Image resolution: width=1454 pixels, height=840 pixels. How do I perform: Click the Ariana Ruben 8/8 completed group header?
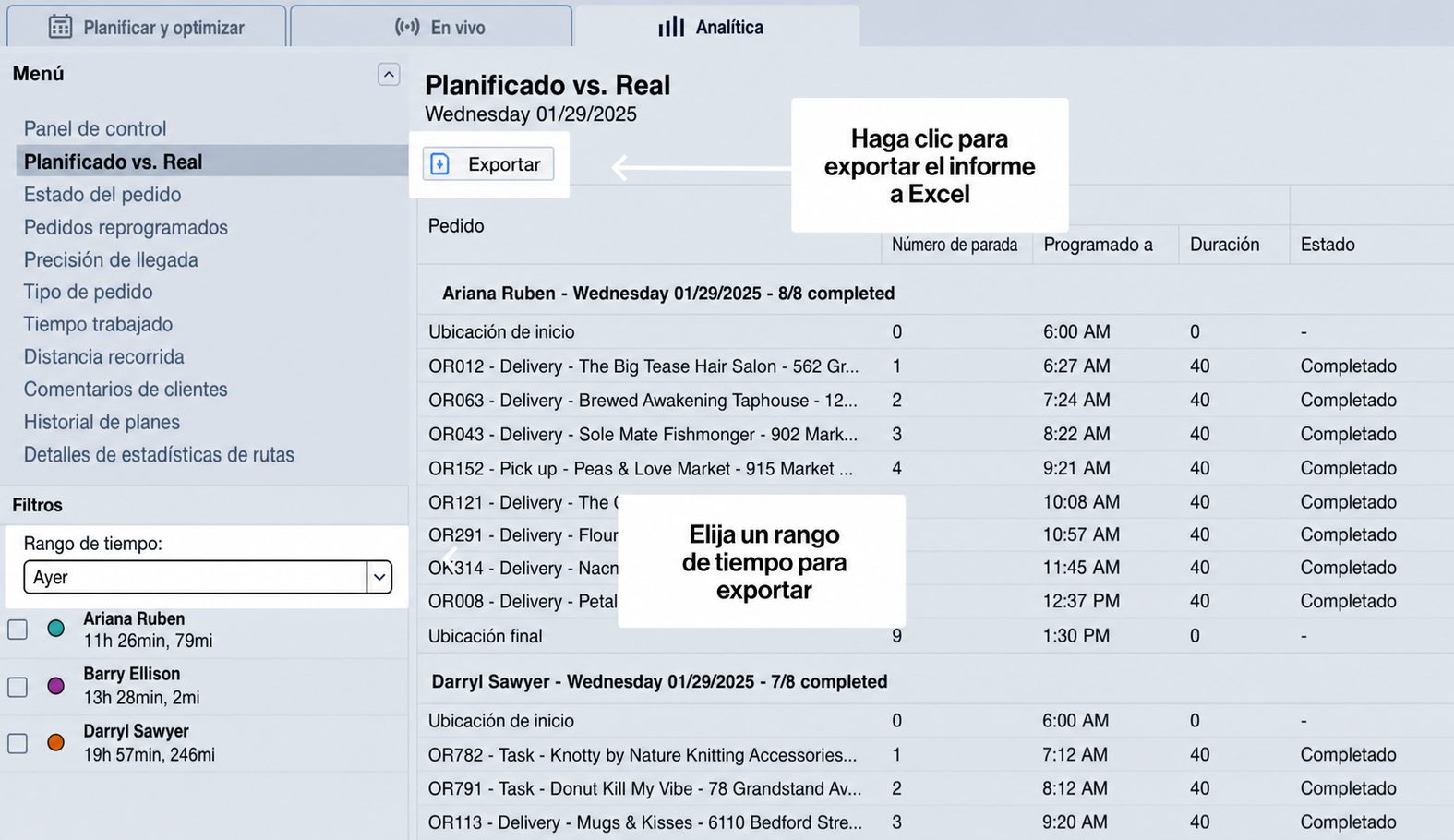tap(668, 294)
